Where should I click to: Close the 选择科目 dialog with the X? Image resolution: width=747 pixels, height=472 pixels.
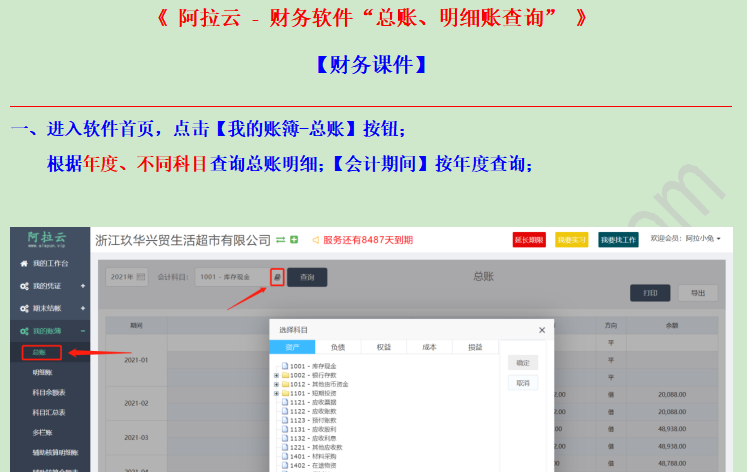542,330
